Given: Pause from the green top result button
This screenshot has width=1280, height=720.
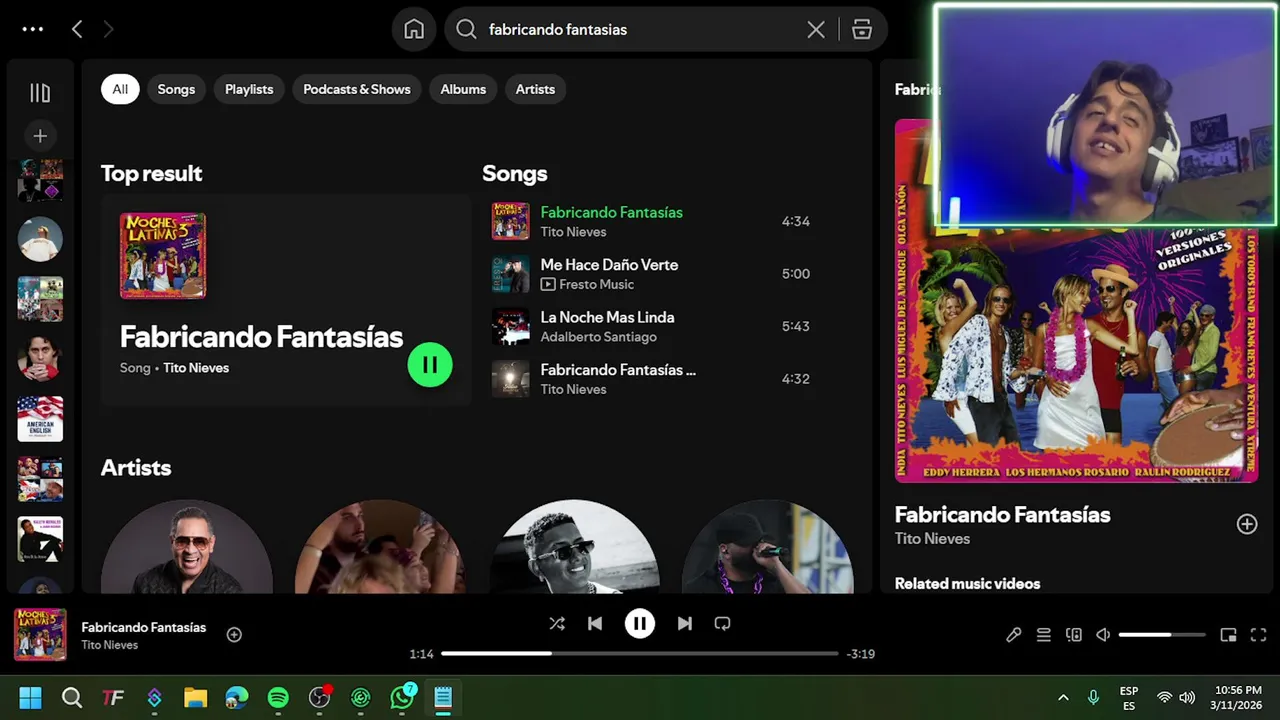Looking at the screenshot, I should click(430, 365).
